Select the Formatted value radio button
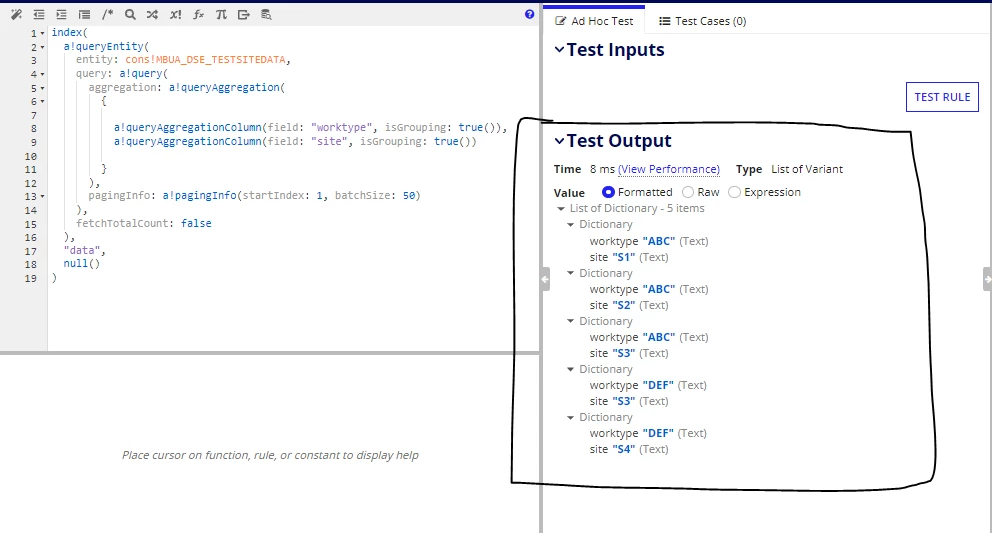 (x=608, y=192)
